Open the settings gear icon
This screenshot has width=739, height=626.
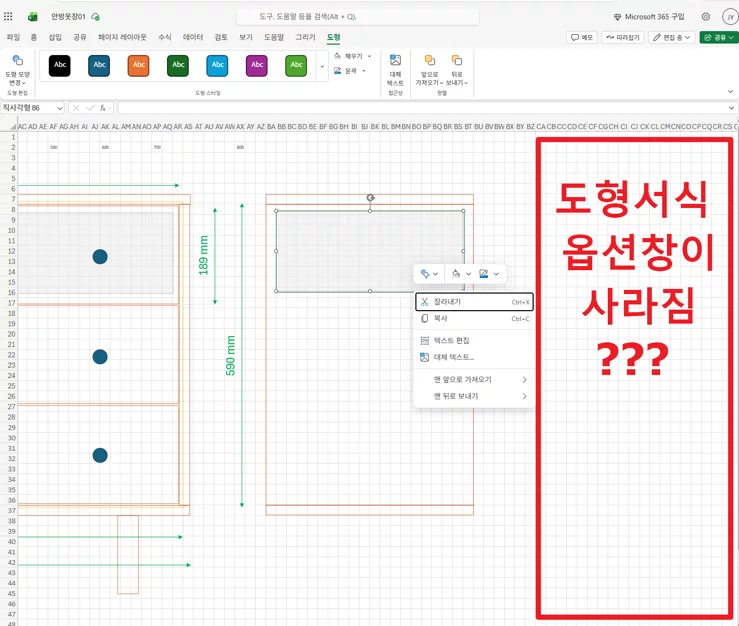point(706,16)
